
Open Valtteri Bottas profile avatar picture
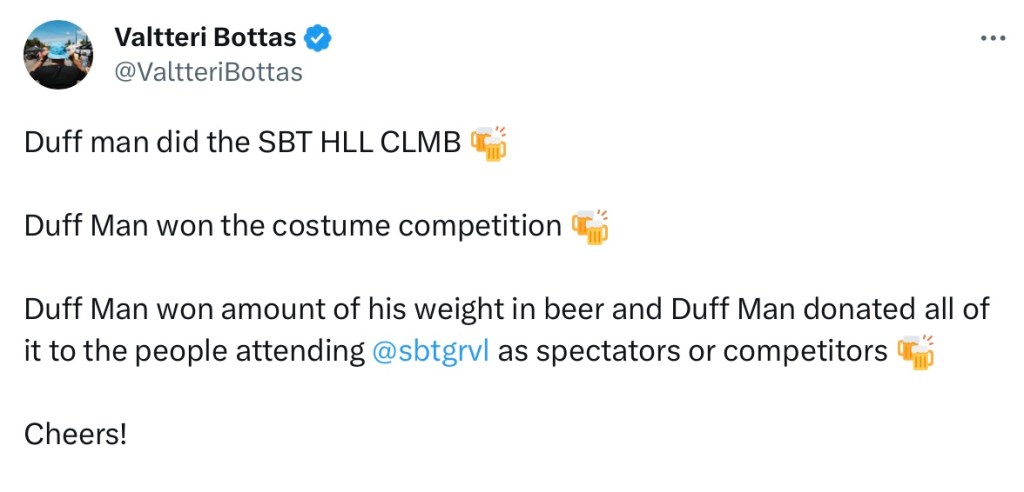pos(57,54)
